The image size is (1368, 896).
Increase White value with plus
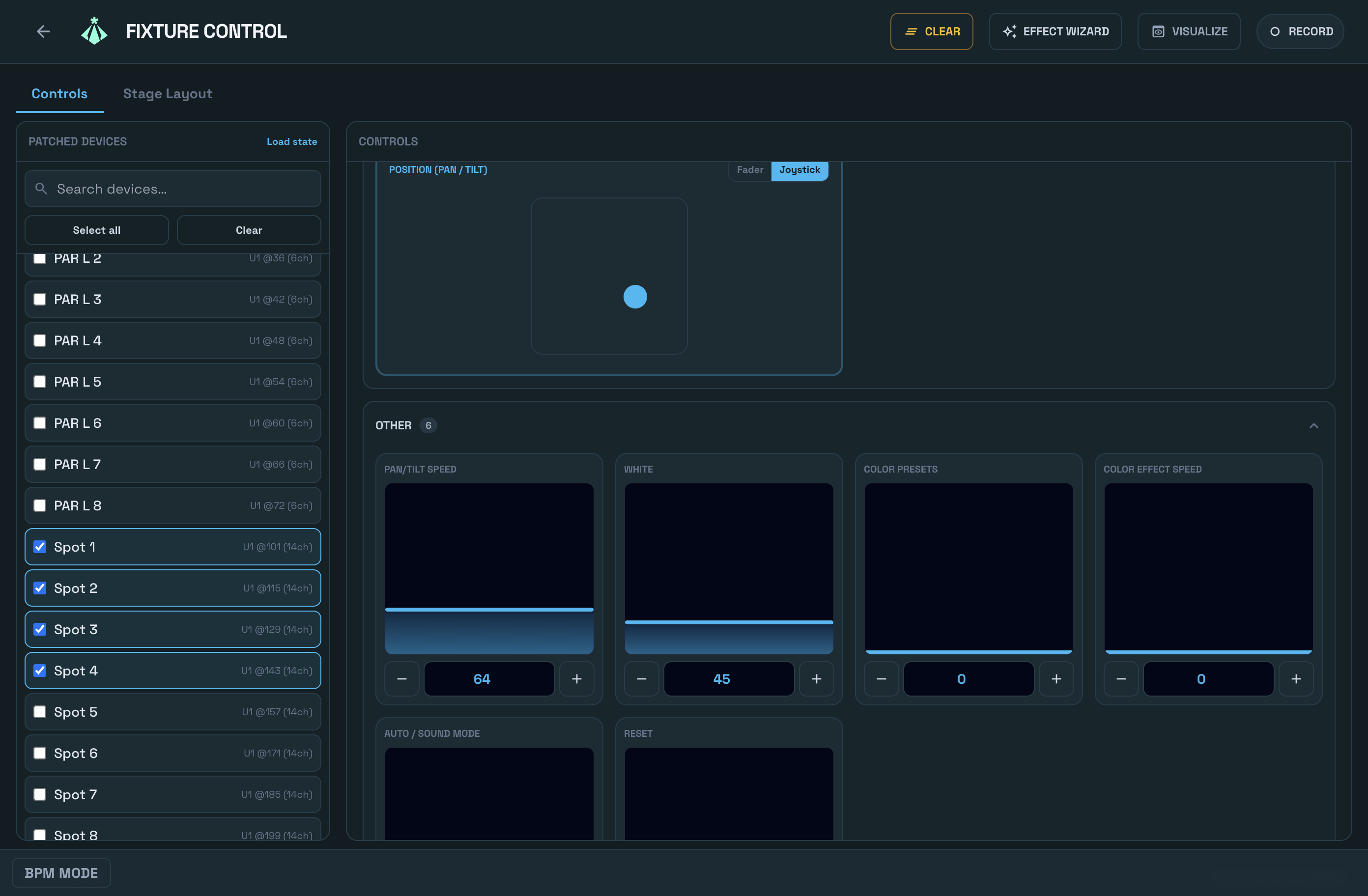(x=816, y=679)
